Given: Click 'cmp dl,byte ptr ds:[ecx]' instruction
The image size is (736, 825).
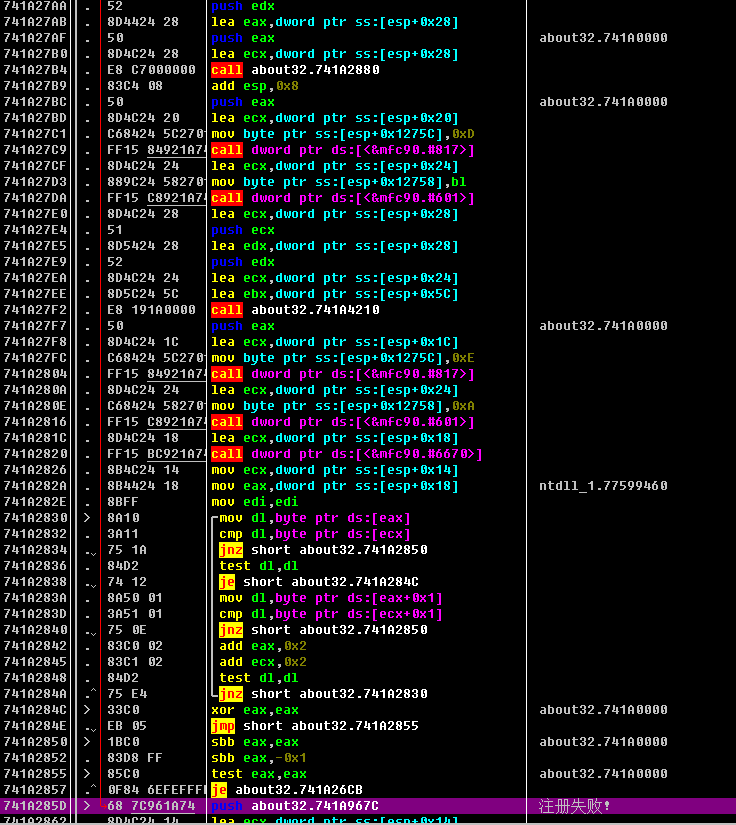Looking at the screenshot, I should coord(315,534).
